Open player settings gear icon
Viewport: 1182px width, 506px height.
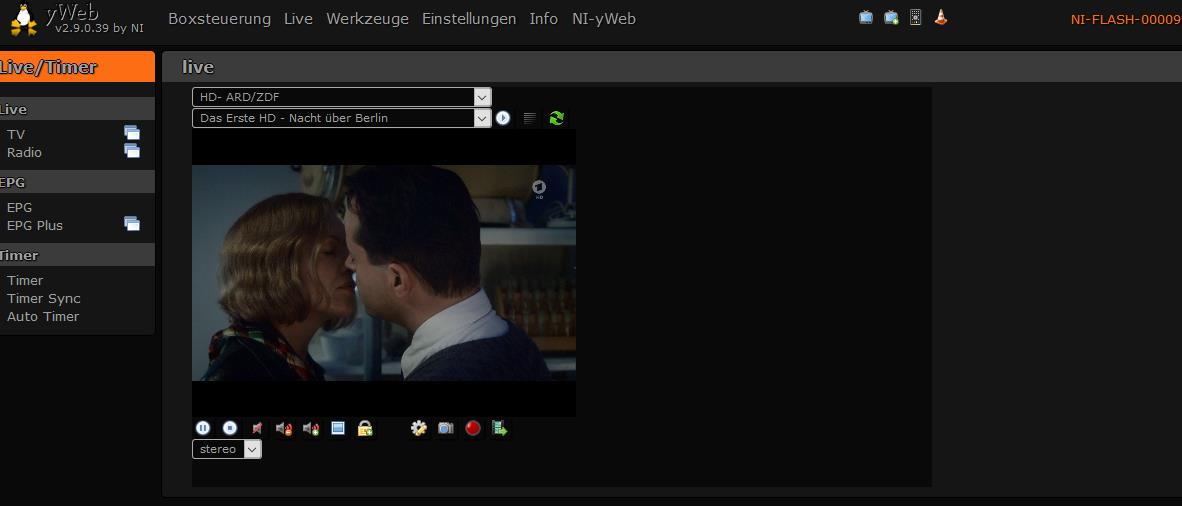coord(419,428)
